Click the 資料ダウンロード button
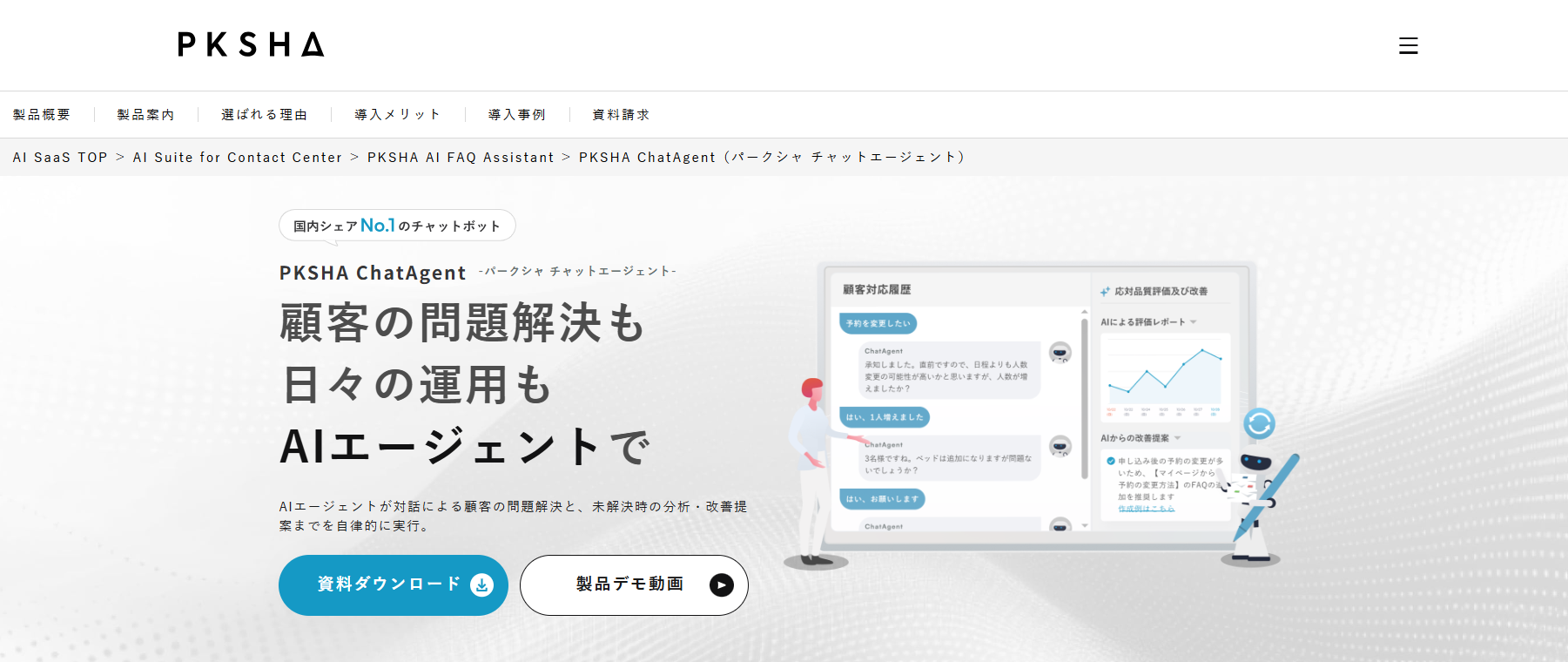 click(x=394, y=585)
